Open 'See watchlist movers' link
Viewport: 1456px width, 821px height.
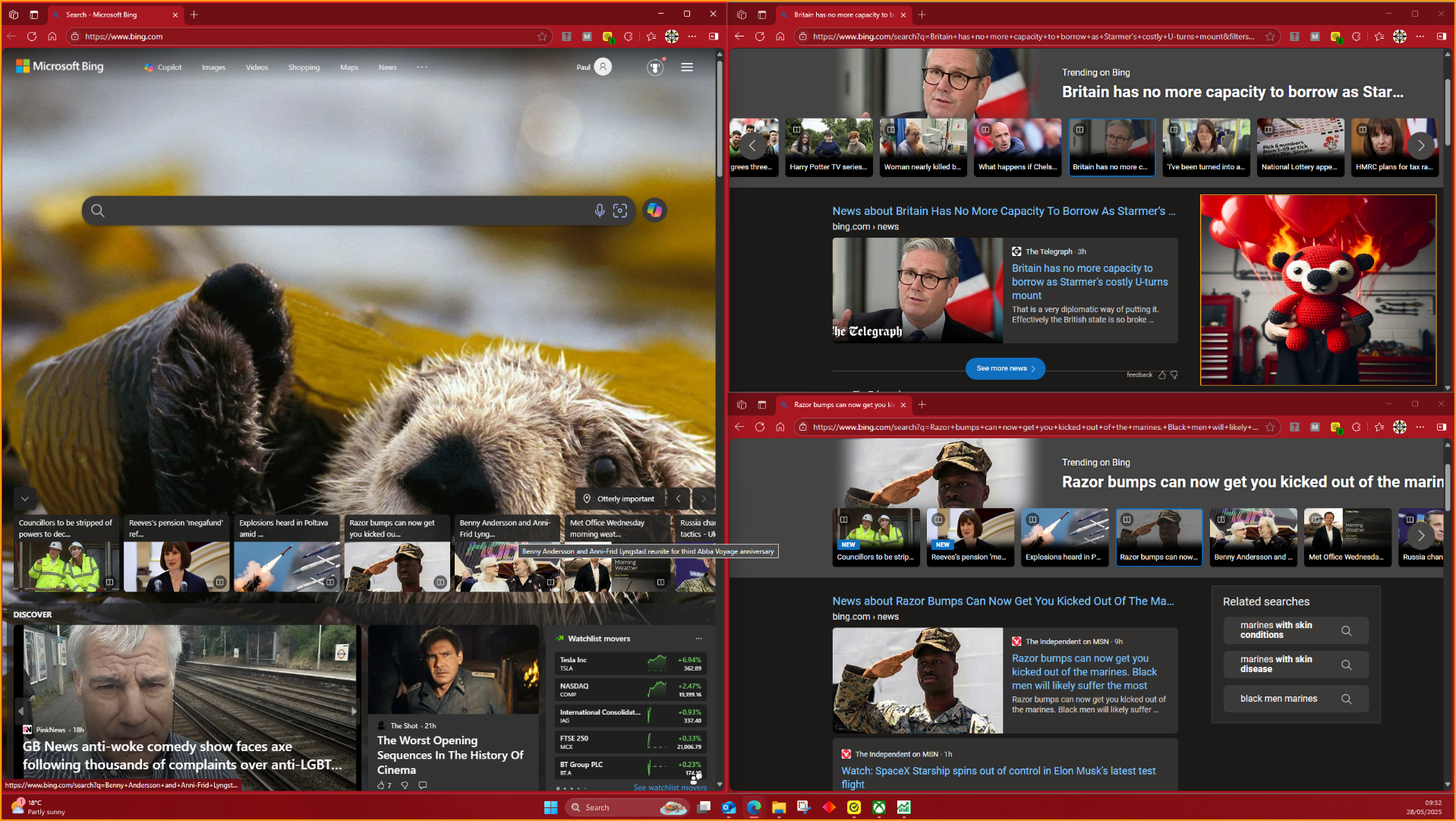tap(670, 788)
